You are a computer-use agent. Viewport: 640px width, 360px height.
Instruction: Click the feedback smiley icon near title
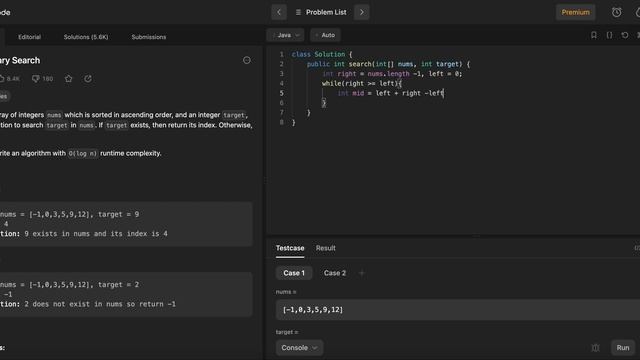click(247, 60)
